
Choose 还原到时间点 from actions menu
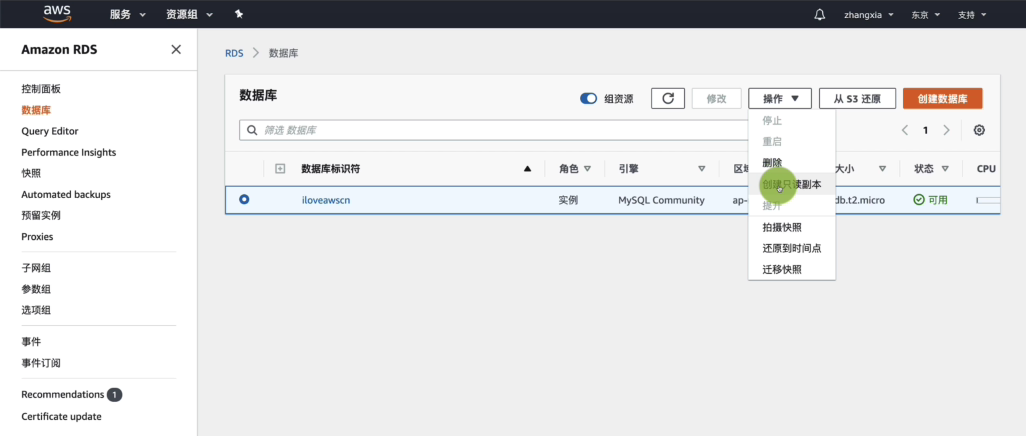tap(792, 248)
